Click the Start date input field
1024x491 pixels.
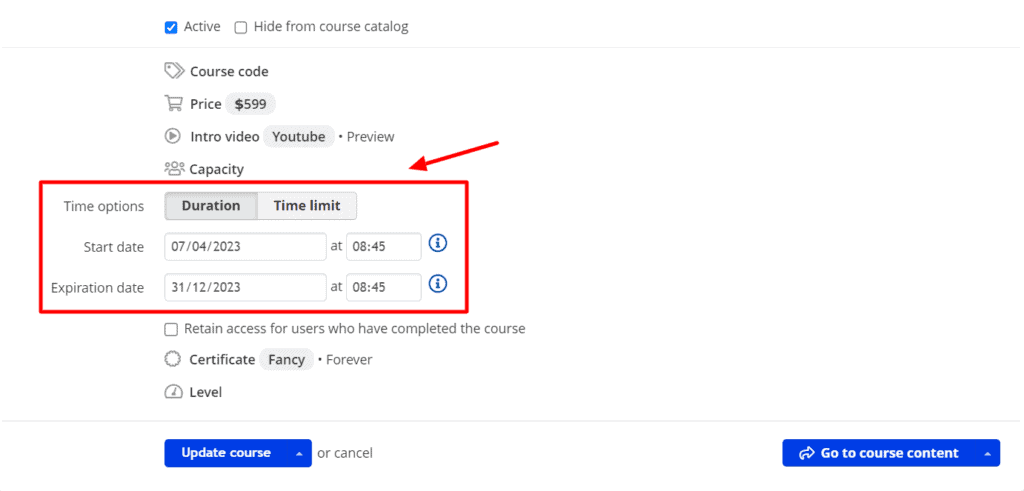pos(245,246)
